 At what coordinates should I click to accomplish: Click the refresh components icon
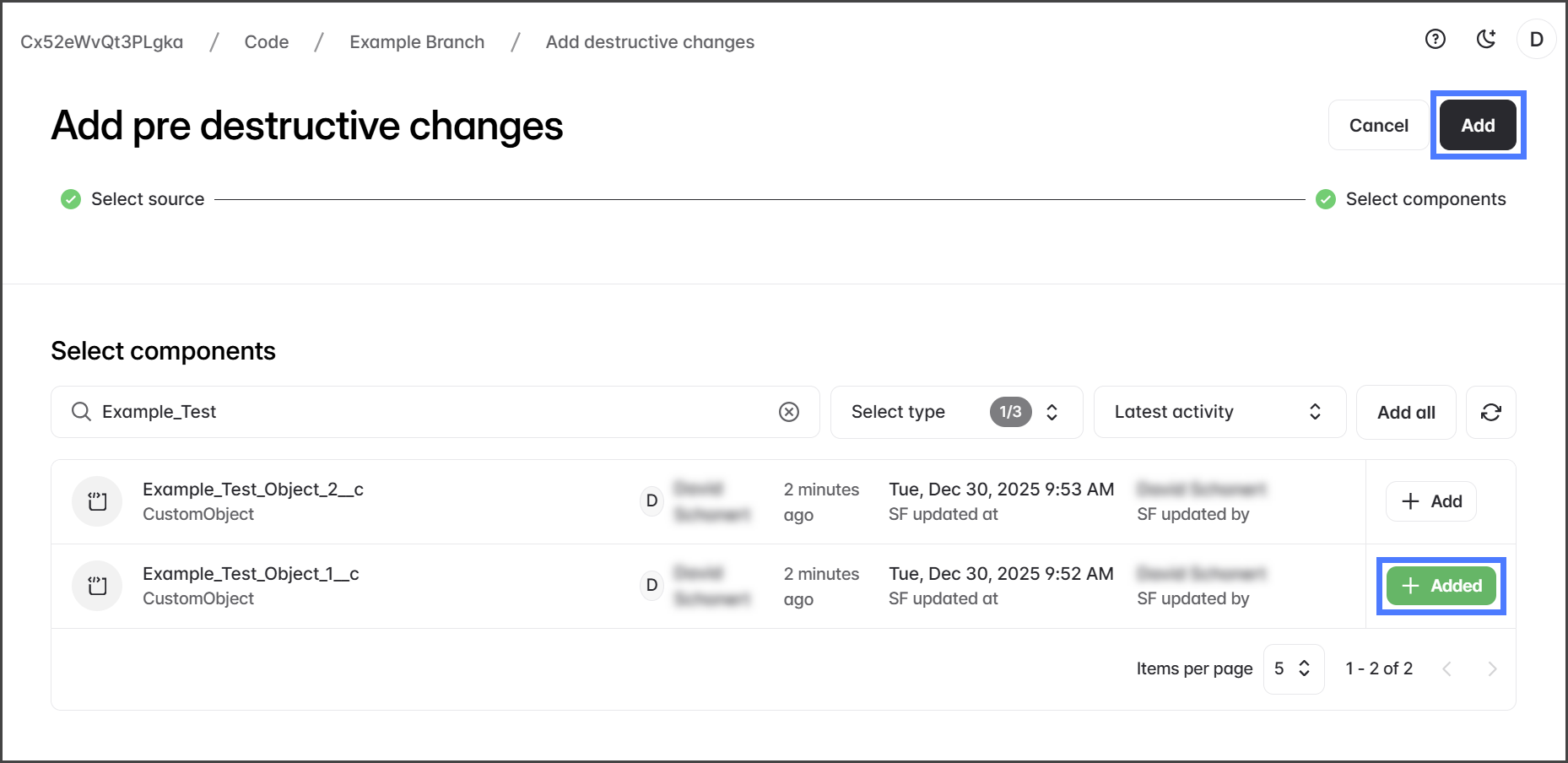click(x=1490, y=412)
